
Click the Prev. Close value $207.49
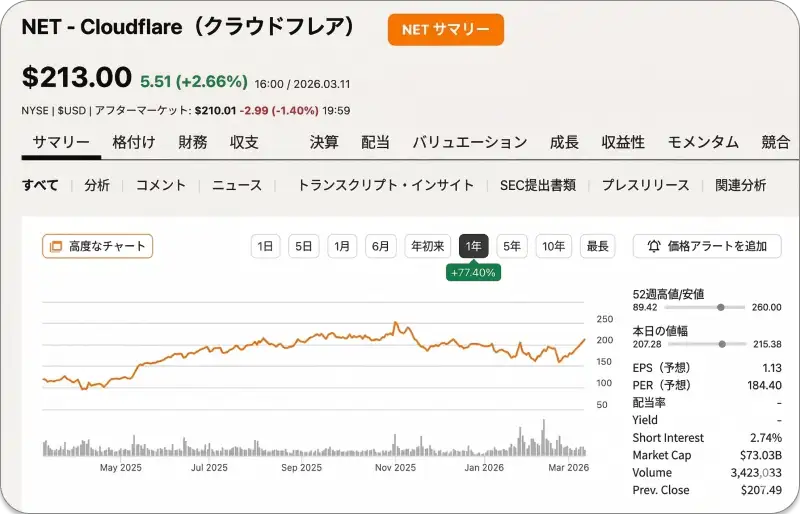click(761, 490)
